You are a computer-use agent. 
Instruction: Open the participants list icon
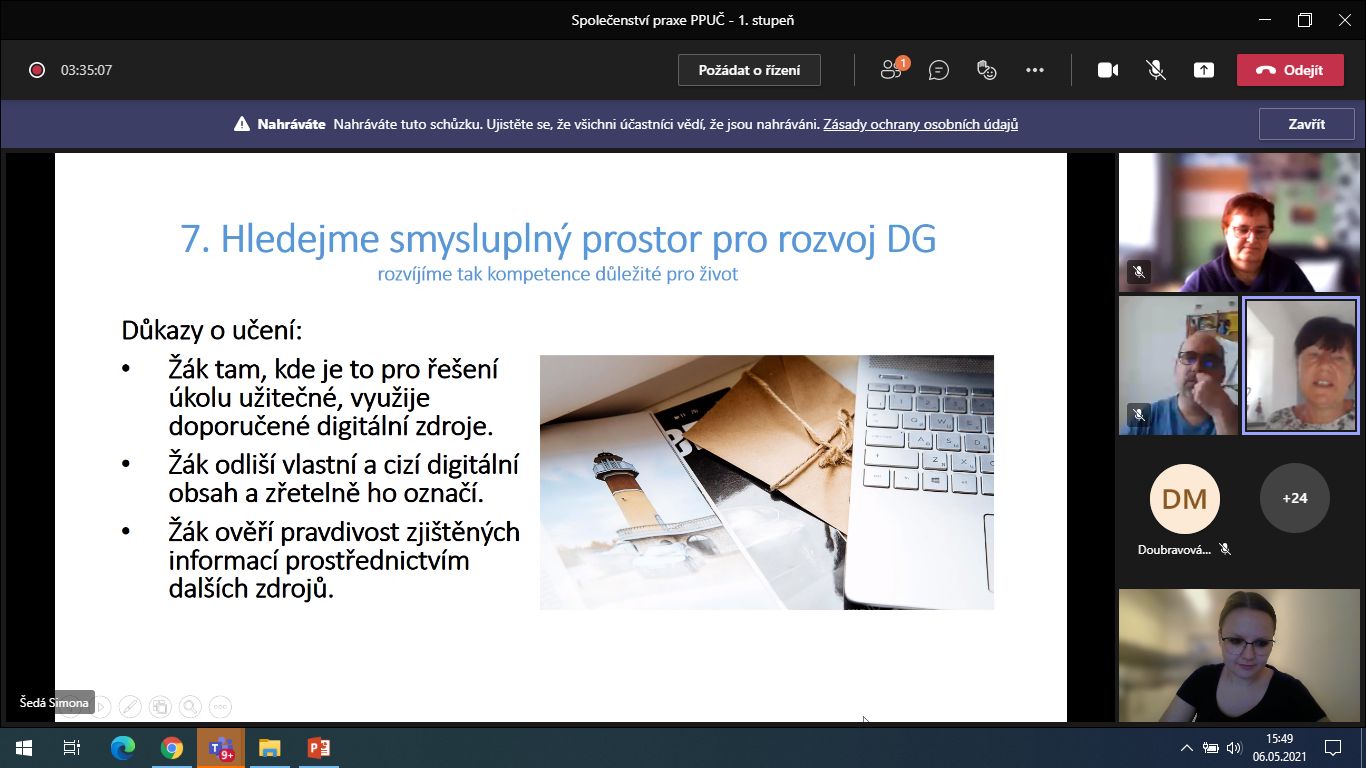(892, 70)
